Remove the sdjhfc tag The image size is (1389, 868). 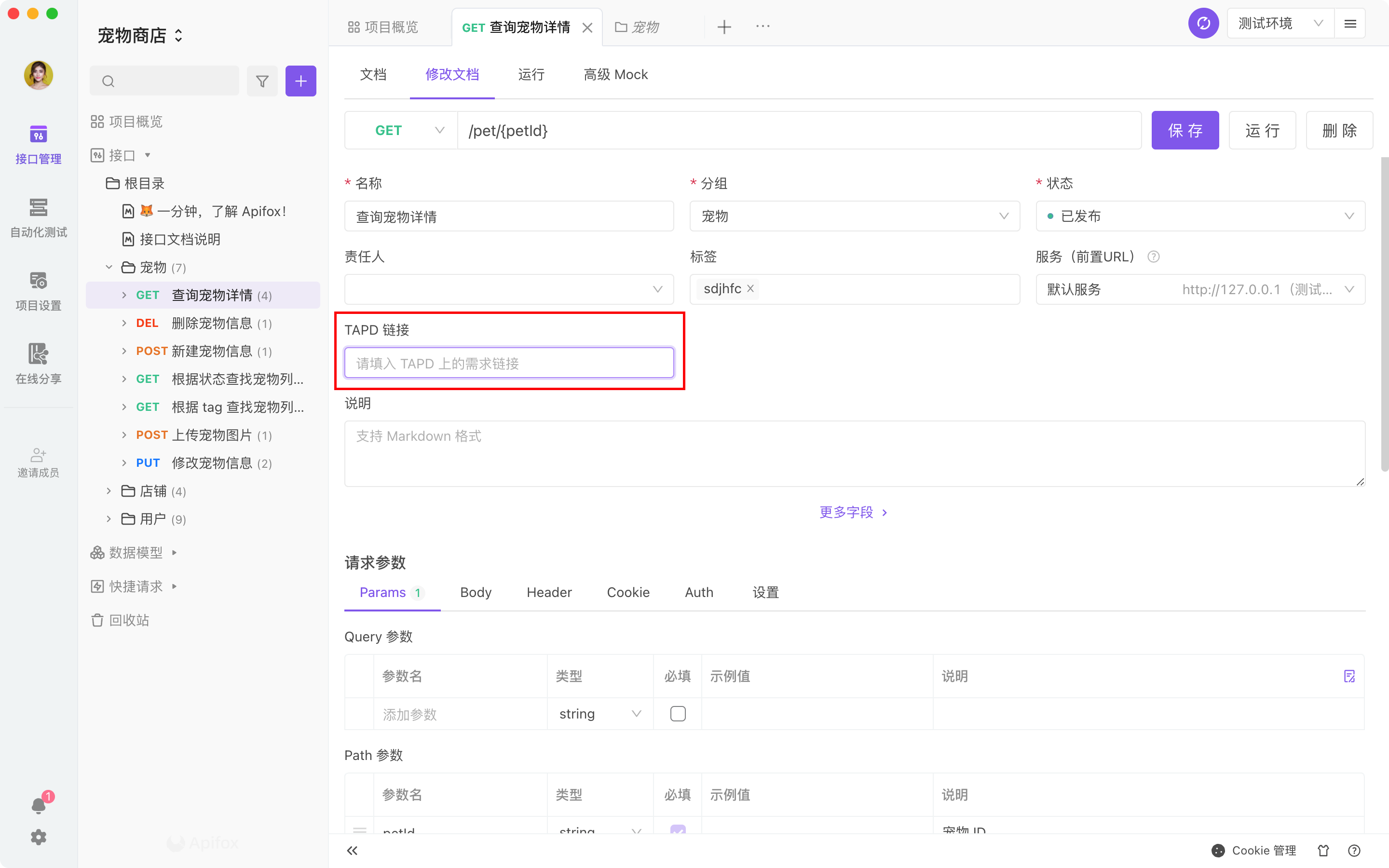point(750,289)
